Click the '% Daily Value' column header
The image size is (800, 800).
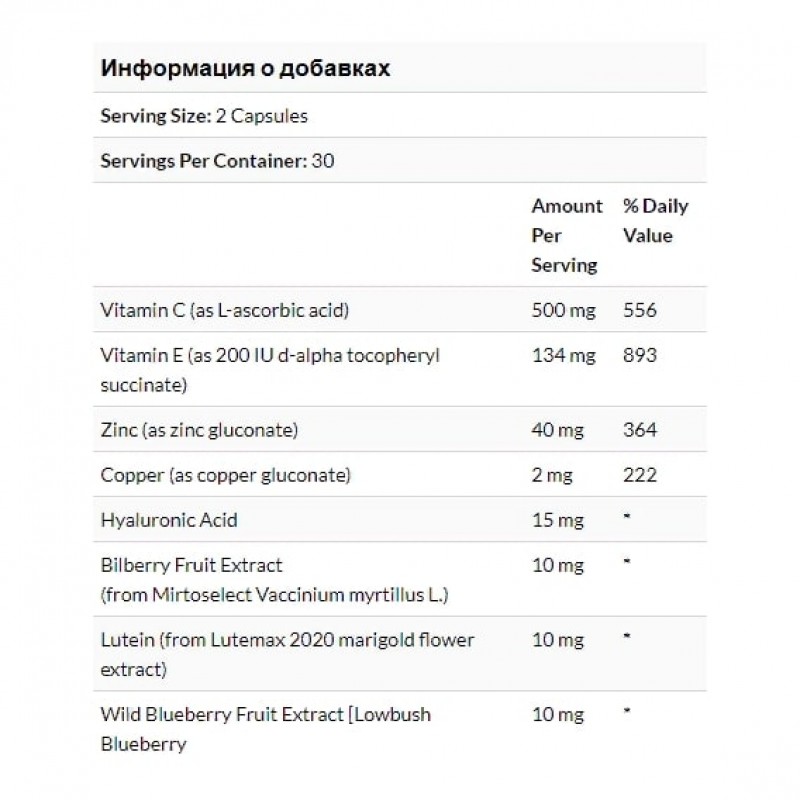[x=655, y=221]
